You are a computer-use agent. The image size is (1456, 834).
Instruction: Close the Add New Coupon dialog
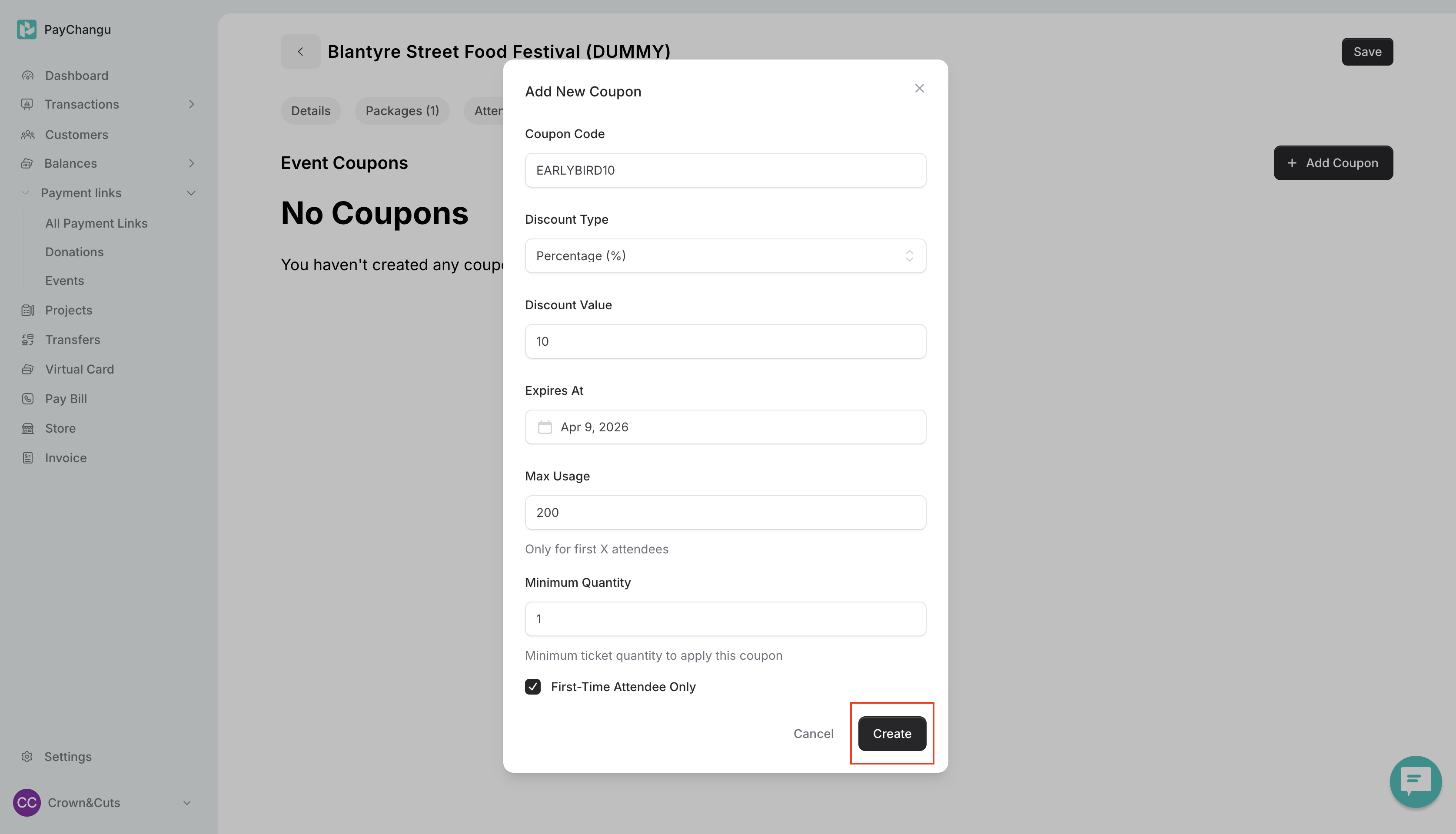point(919,88)
